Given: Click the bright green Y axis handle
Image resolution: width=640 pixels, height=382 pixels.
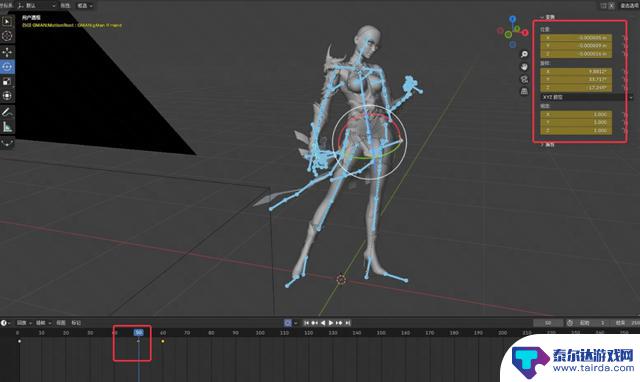Looking at the screenshot, I should 508,35.
